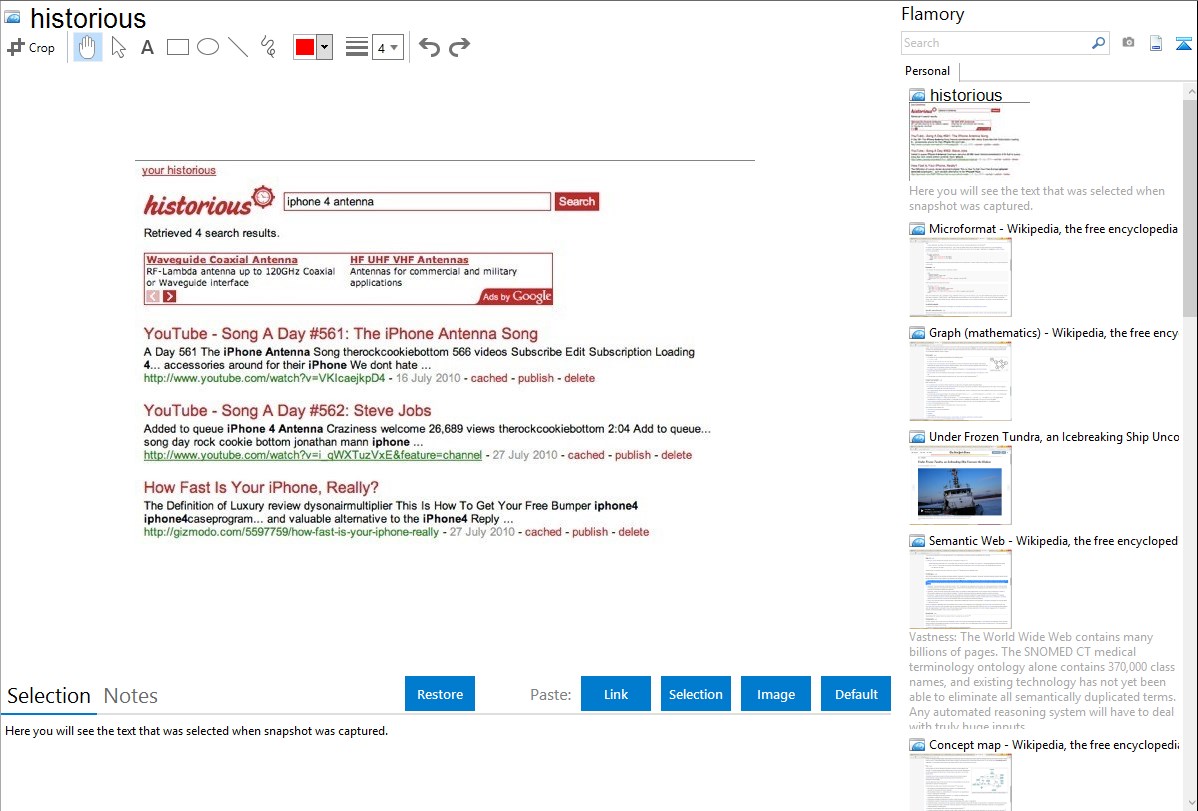Click the page document icon in Flamory header
This screenshot has height=811, width=1198.
(x=1156, y=43)
